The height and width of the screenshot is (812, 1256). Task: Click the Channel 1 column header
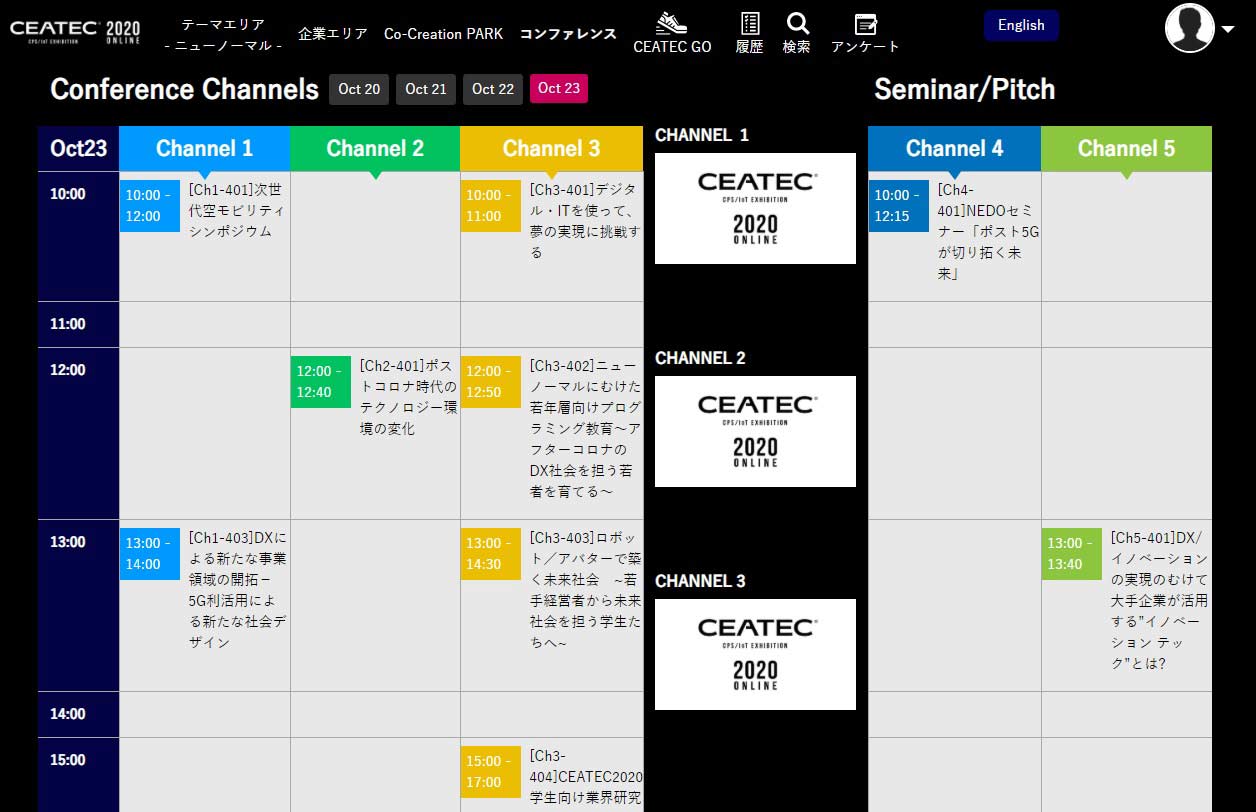click(x=204, y=149)
